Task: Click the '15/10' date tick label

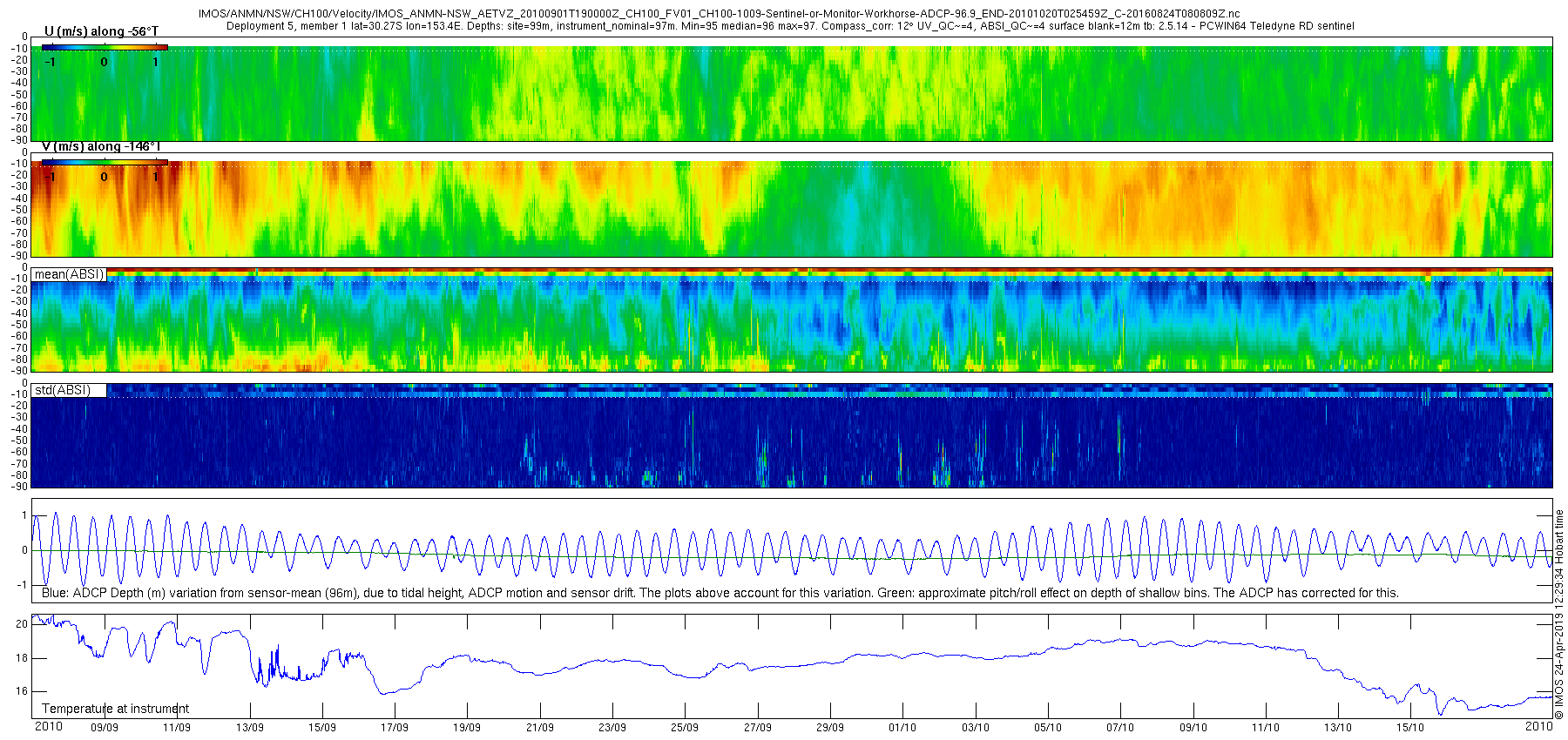Action: tap(1410, 727)
